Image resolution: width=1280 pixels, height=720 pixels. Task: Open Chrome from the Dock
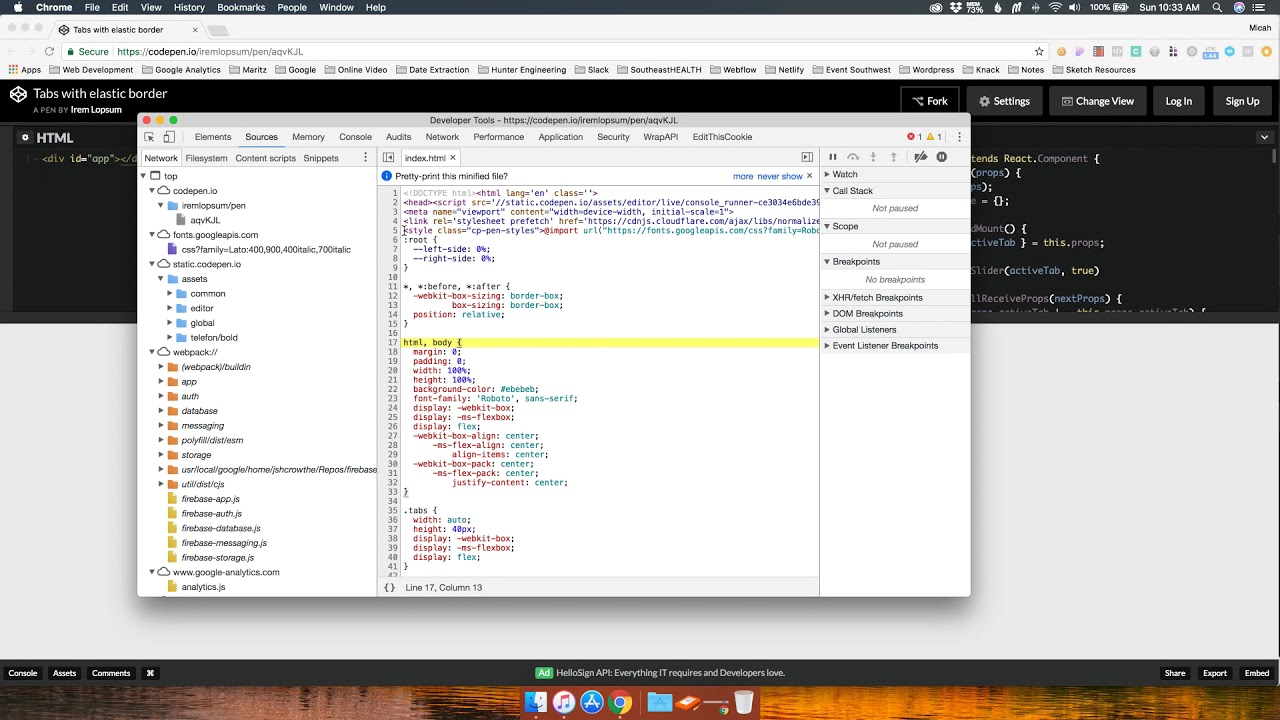[620, 703]
